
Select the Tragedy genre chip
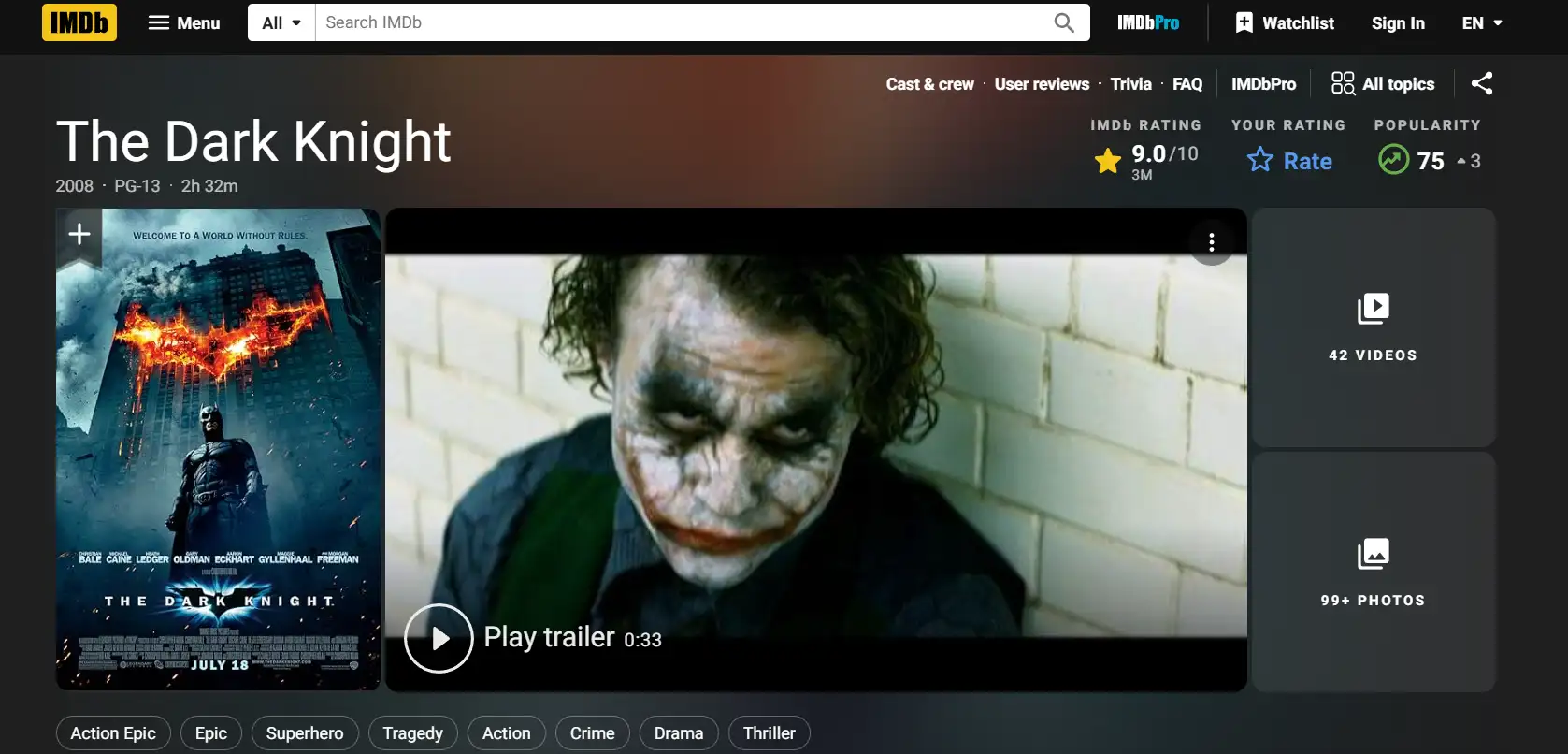tap(413, 733)
